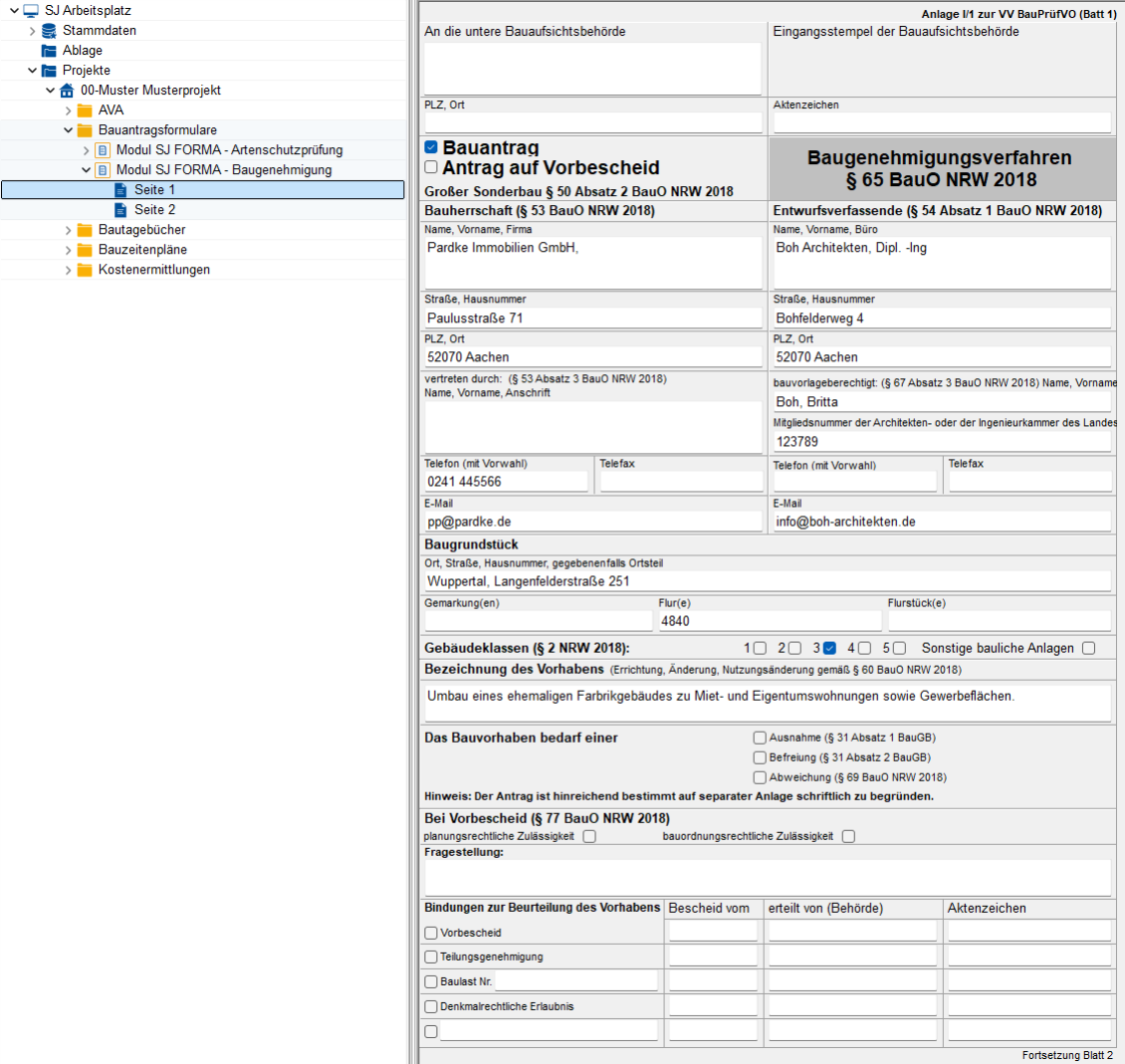
Task: Expand the Bauzeitenpläne tree node
Action: pos(69,250)
